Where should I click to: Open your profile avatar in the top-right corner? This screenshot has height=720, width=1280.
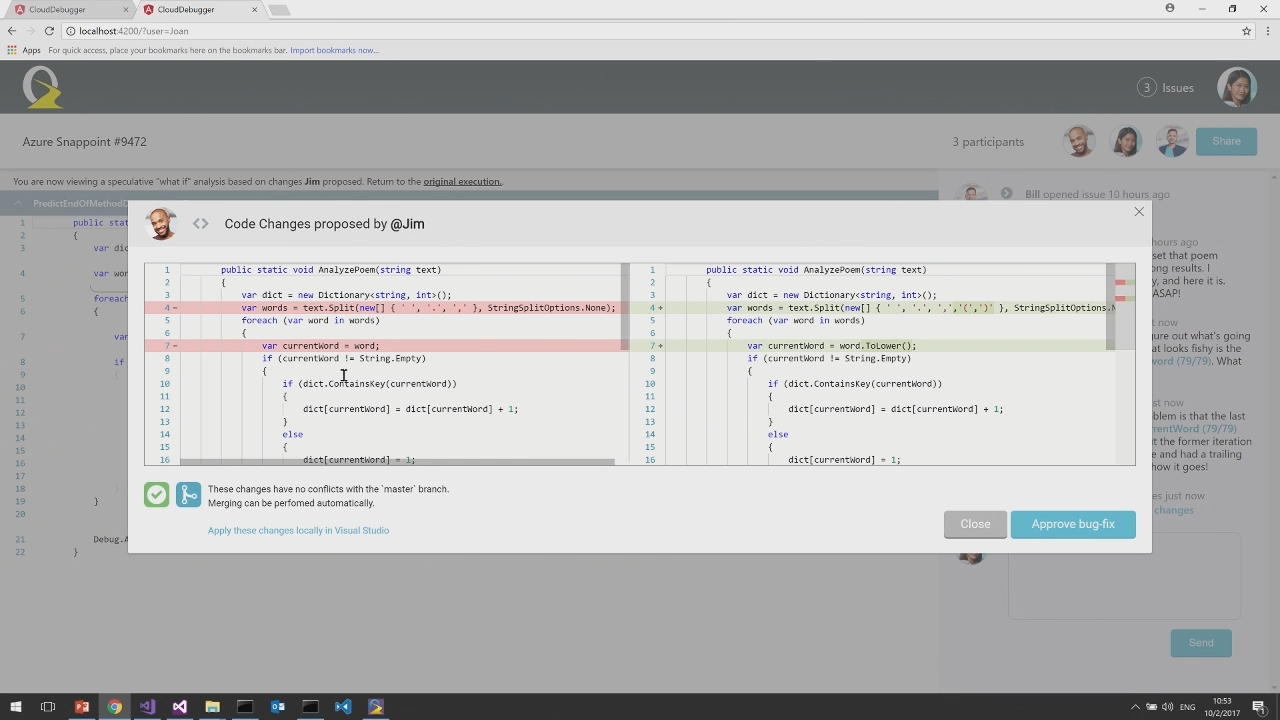pos(1237,87)
